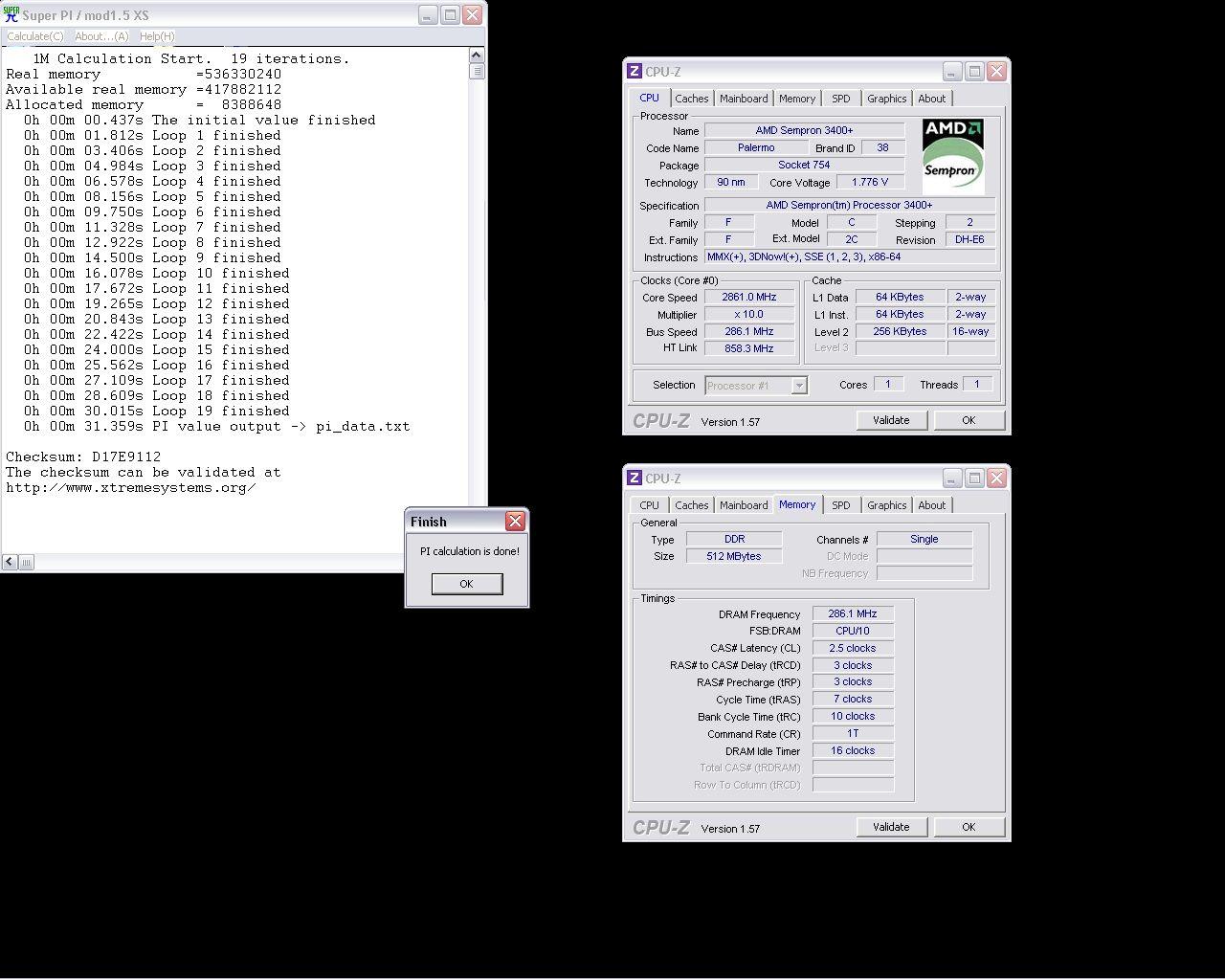Screen dimensions: 1225x980
Task: Click the 90 nm technology field
Action: [731, 182]
